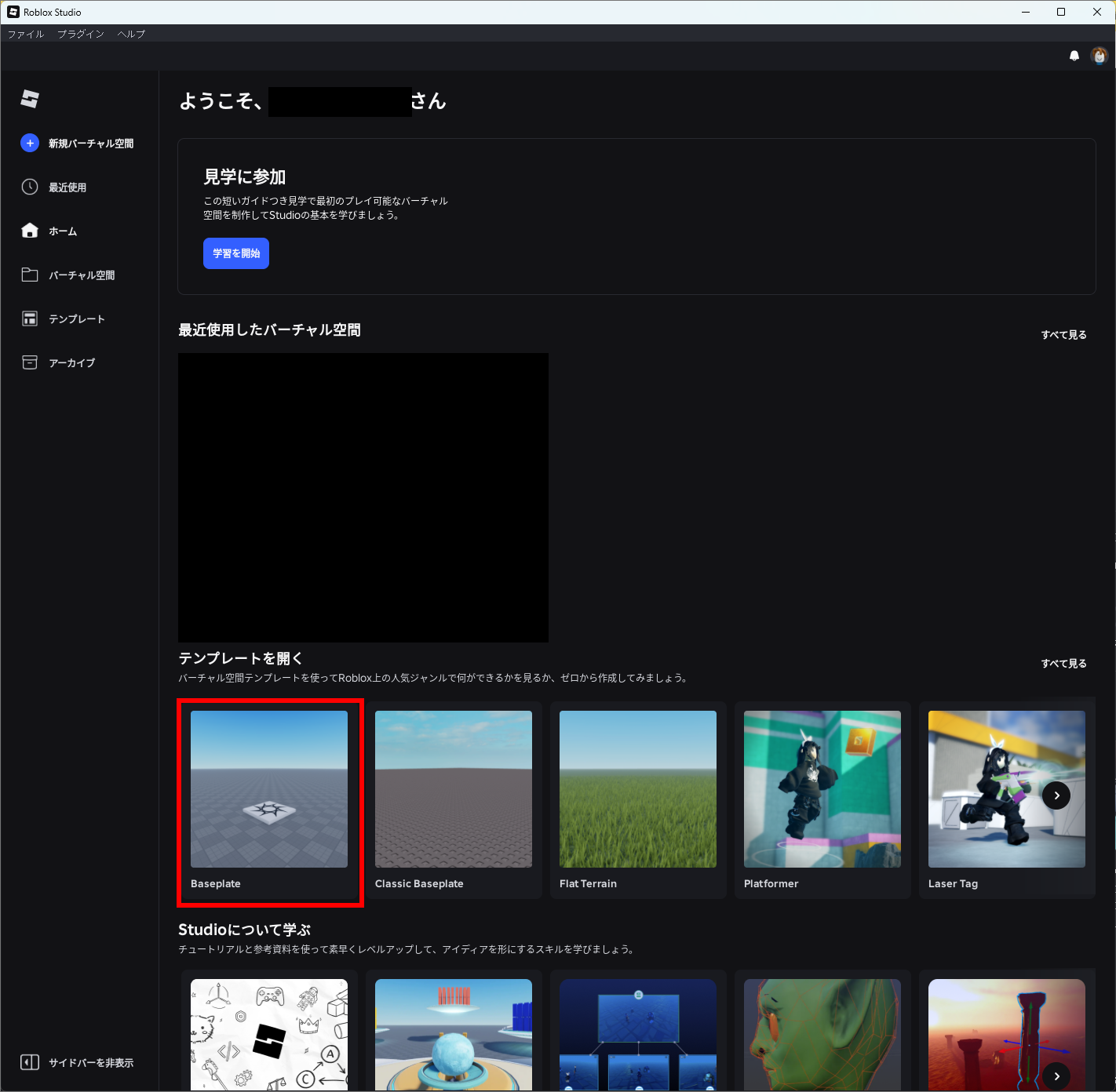Open the ファイル menu
This screenshot has width=1116, height=1092.
25,34
